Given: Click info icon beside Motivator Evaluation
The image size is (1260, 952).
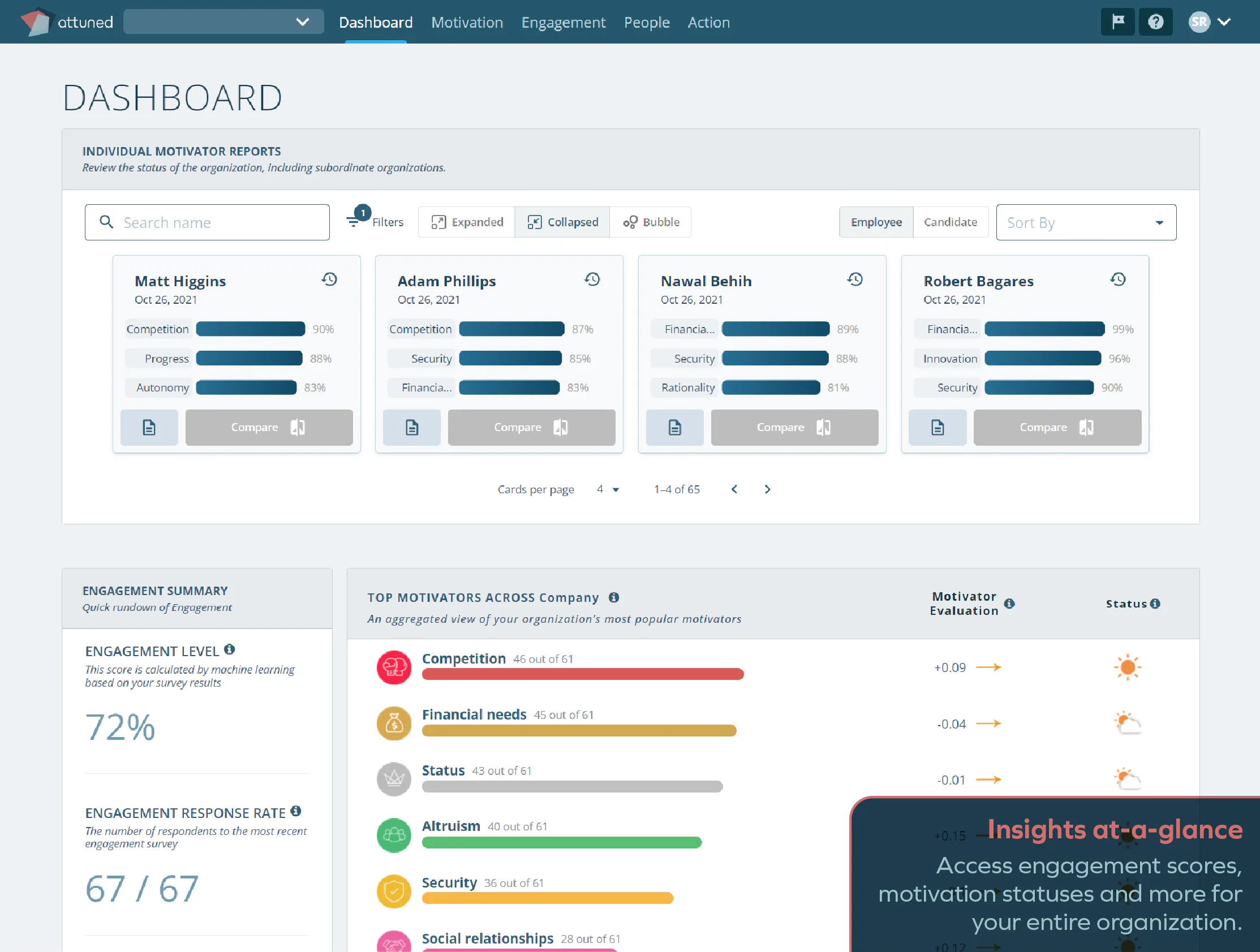Looking at the screenshot, I should 1009,604.
